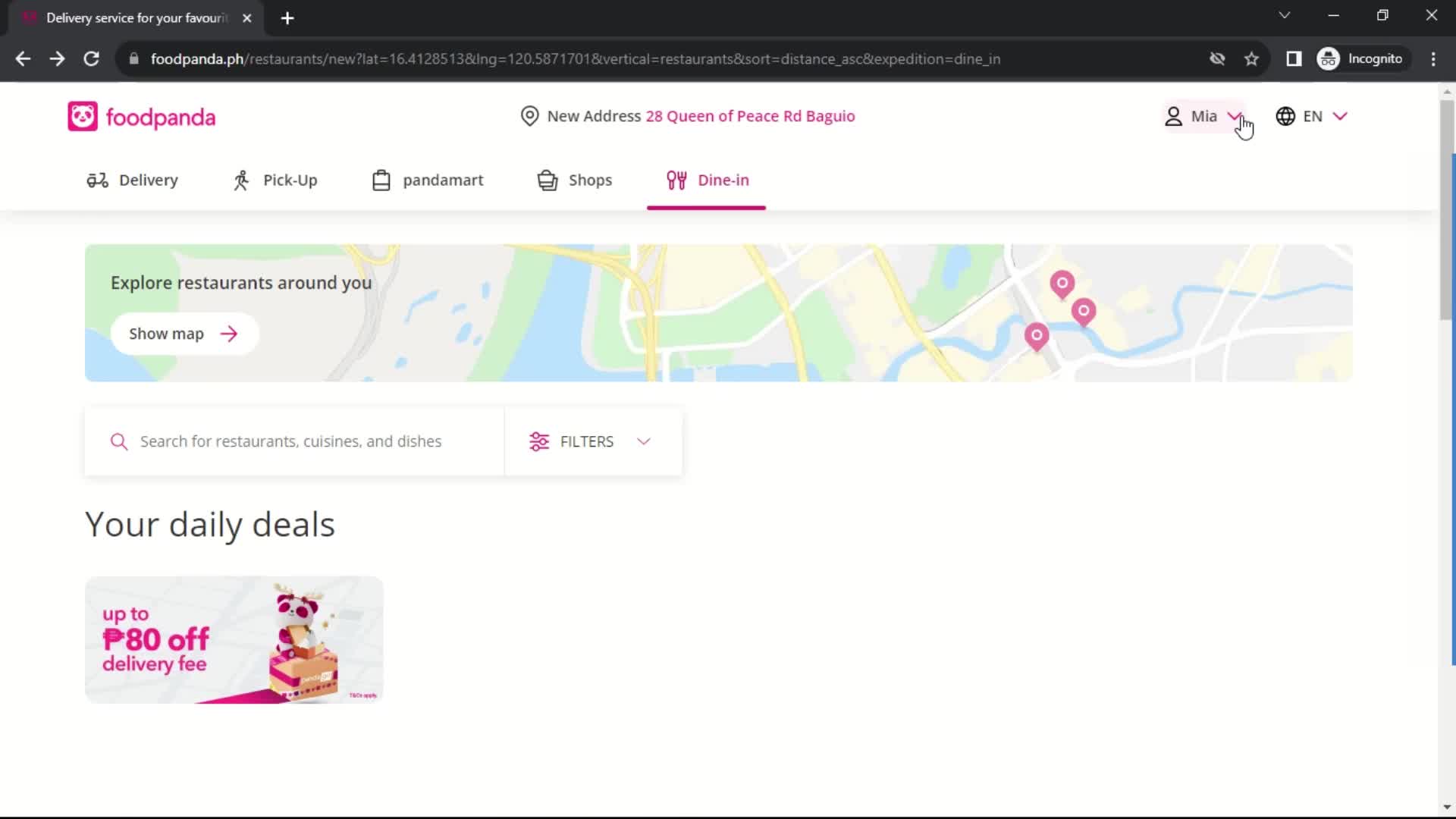Reload the page with refresh icon
The height and width of the screenshot is (819, 1456).
[x=91, y=58]
